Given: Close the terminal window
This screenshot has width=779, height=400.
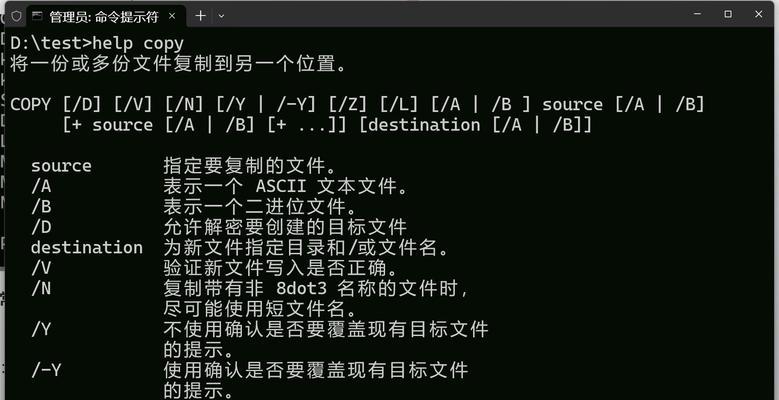Looking at the screenshot, I should [759, 14].
